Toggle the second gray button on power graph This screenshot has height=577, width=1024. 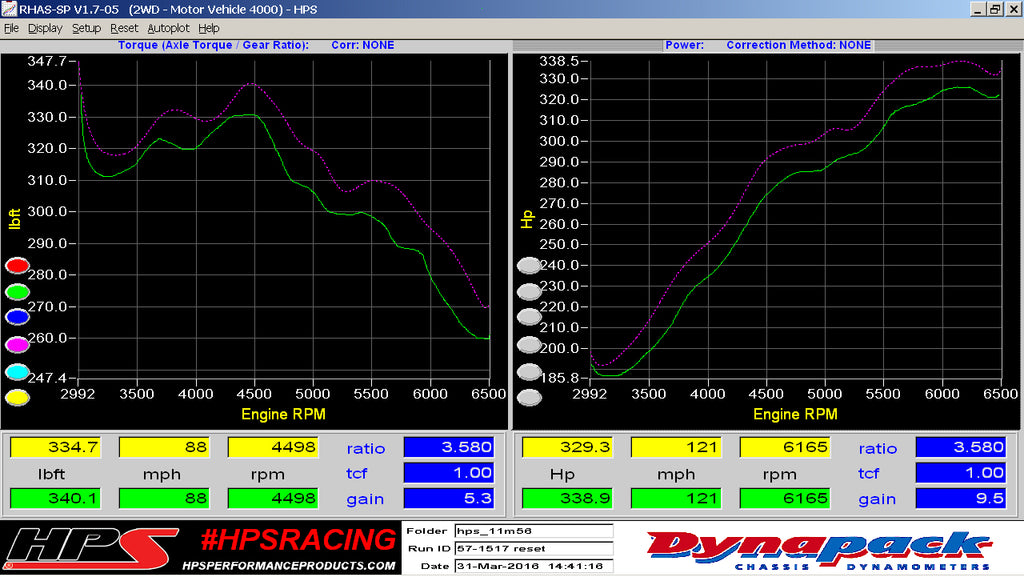pos(530,291)
